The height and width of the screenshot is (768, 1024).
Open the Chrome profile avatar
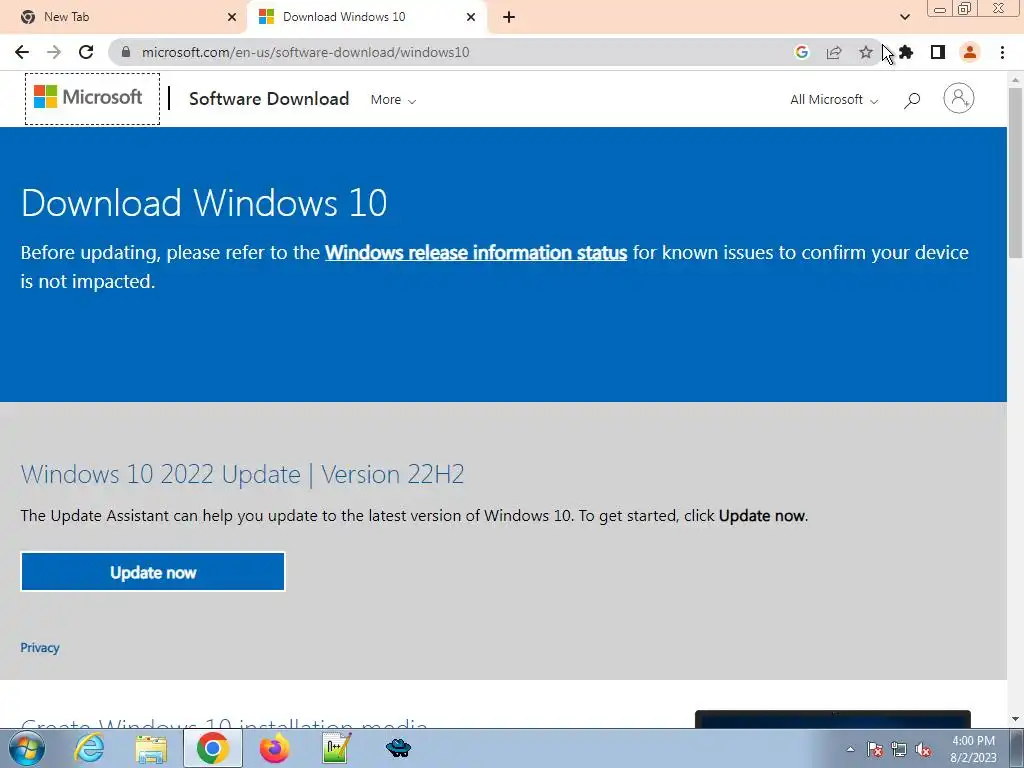click(970, 52)
